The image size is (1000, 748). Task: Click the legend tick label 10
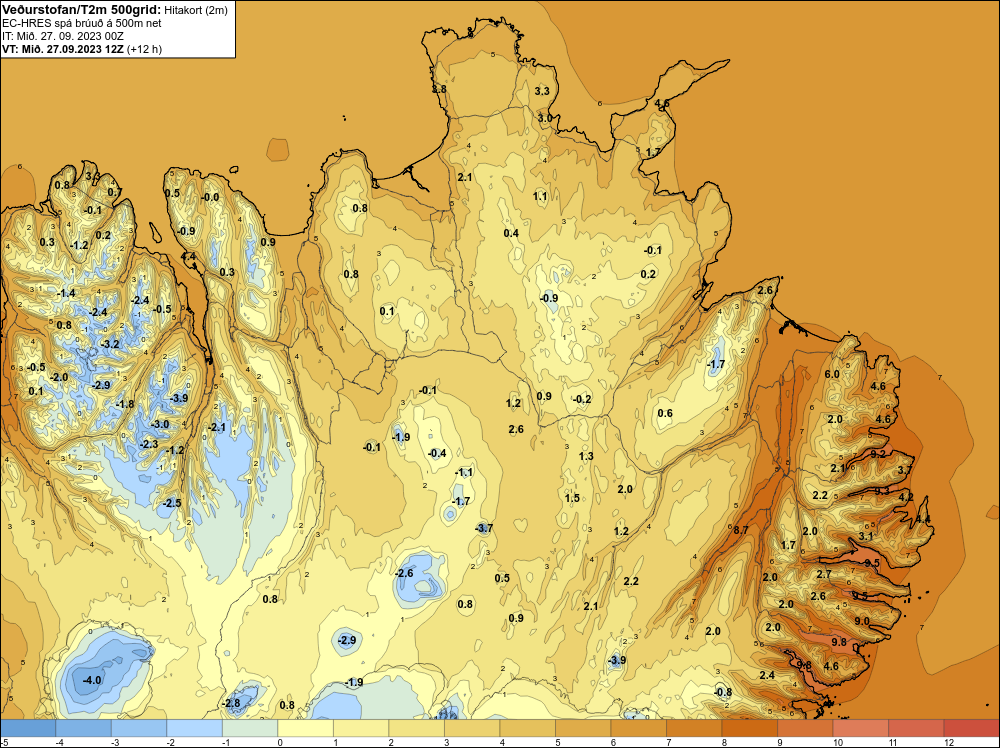pos(837,742)
